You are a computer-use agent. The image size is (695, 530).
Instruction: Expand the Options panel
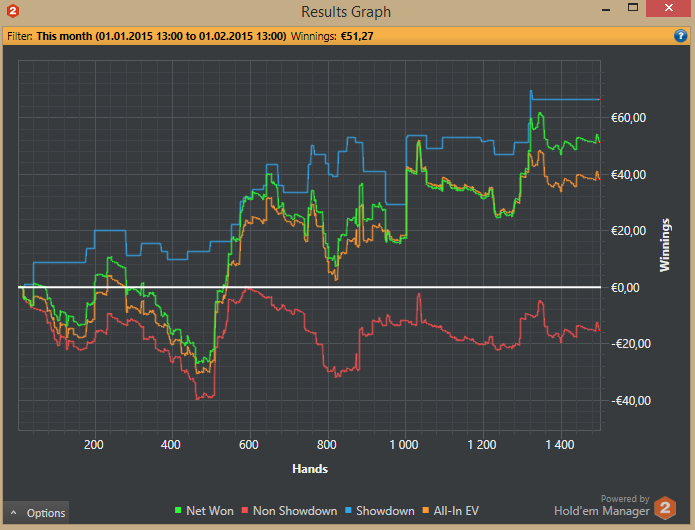pos(36,513)
